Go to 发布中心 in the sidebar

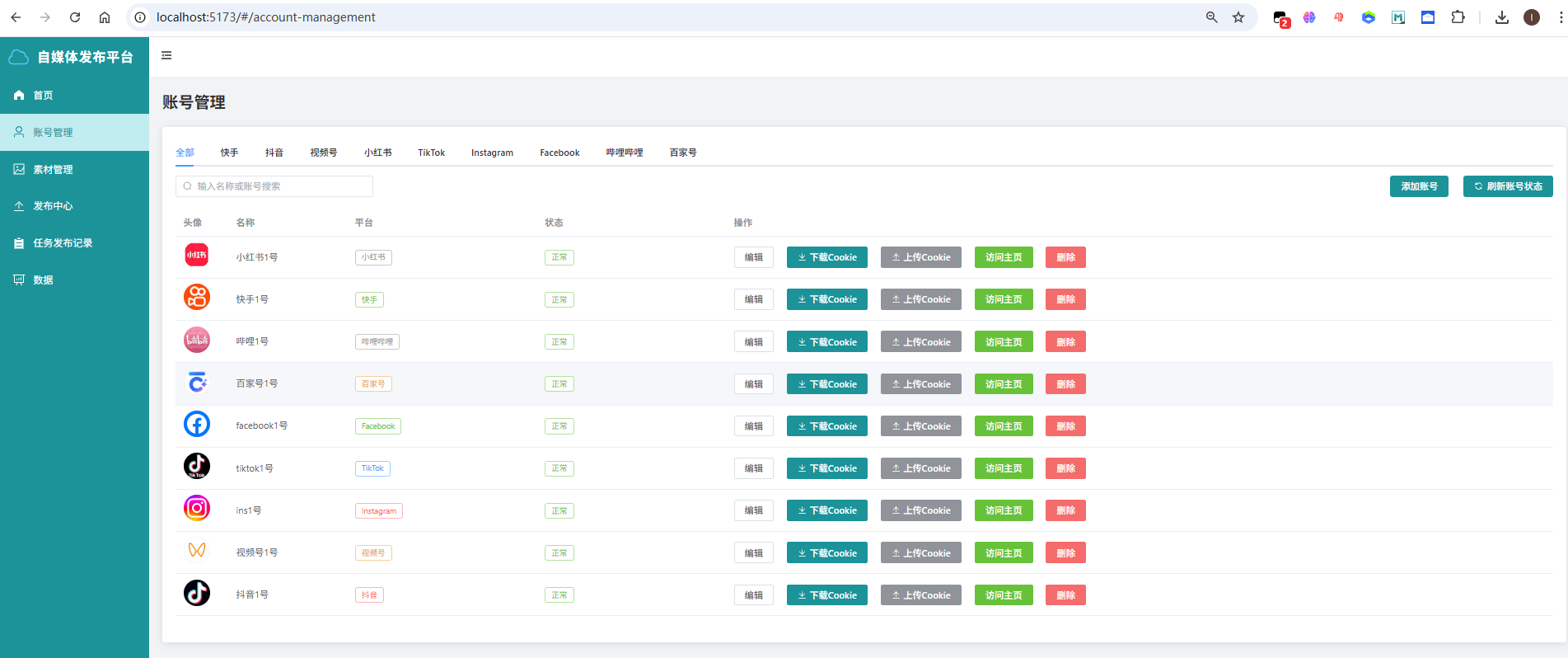pyautogui.click(x=53, y=206)
